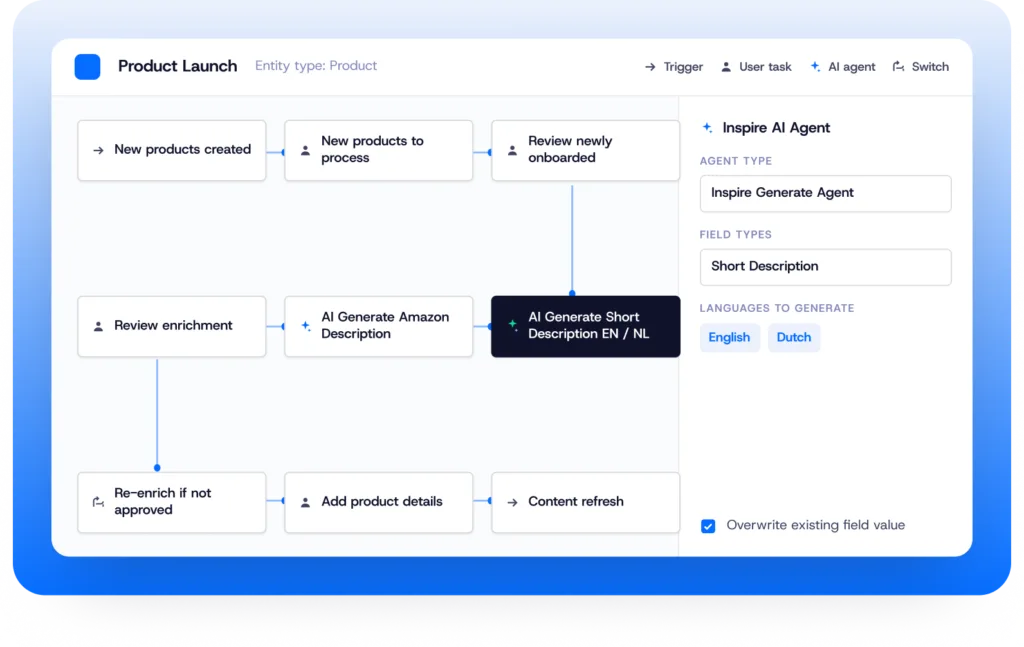Click the Dutch language chip

click(794, 338)
